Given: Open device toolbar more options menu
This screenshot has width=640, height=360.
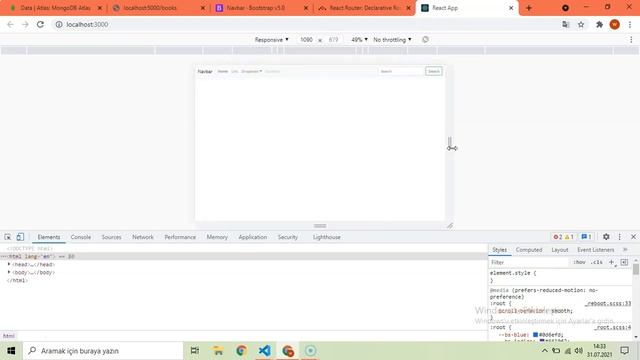Looking at the screenshot, I should tap(631, 40).
